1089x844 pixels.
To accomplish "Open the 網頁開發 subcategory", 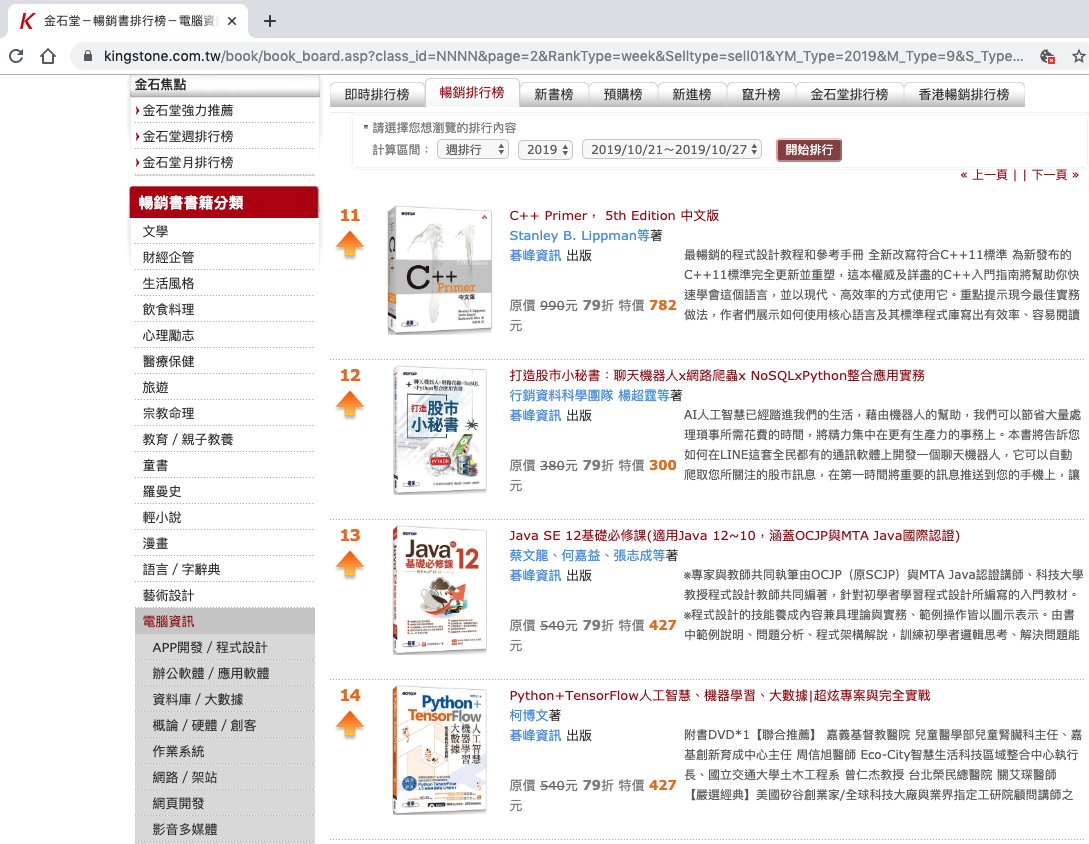I will click(178, 804).
